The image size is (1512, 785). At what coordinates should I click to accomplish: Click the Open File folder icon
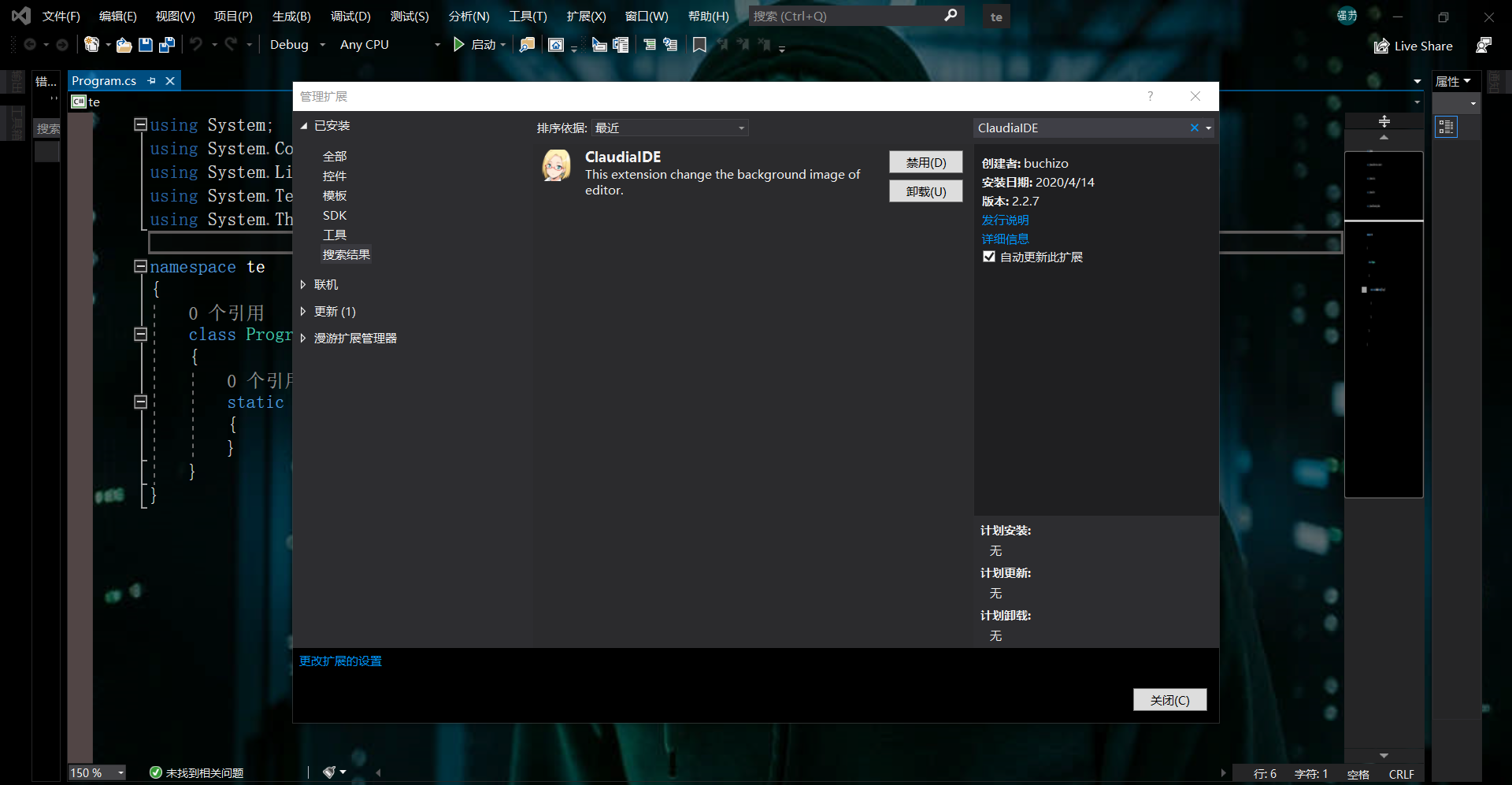coord(124,45)
